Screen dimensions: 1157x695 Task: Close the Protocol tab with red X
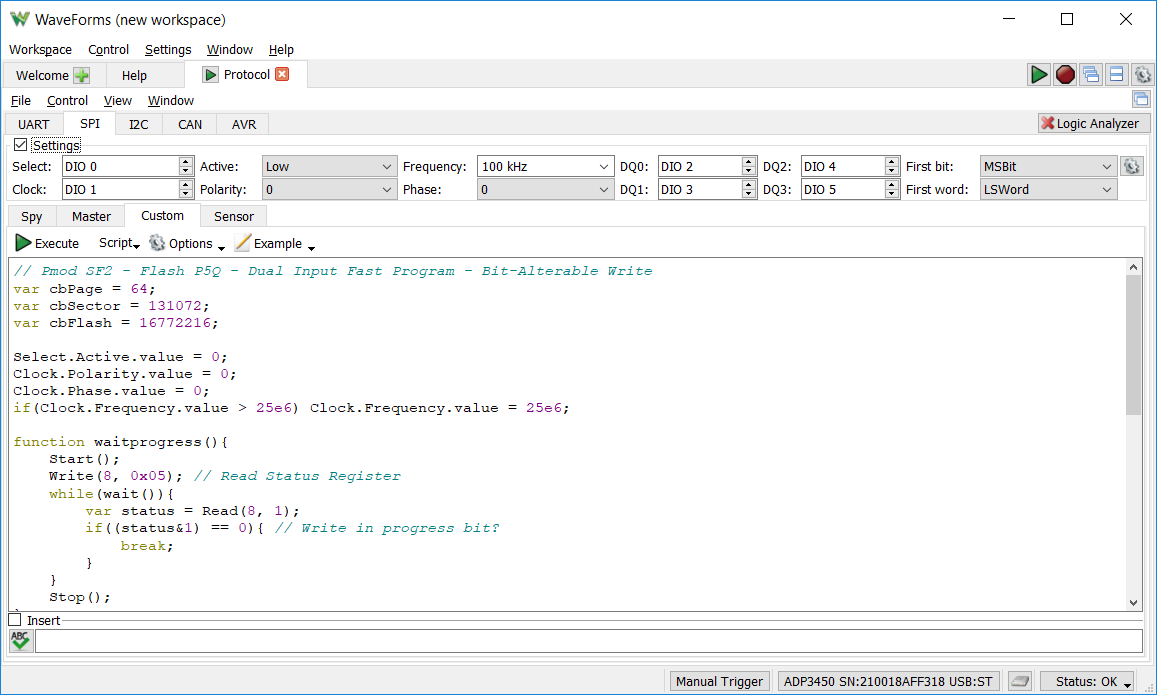click(x=282, y=75)
